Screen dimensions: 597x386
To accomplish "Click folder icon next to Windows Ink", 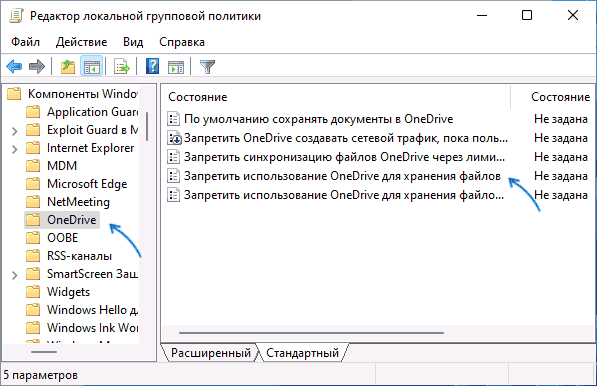I will [33, 328].
